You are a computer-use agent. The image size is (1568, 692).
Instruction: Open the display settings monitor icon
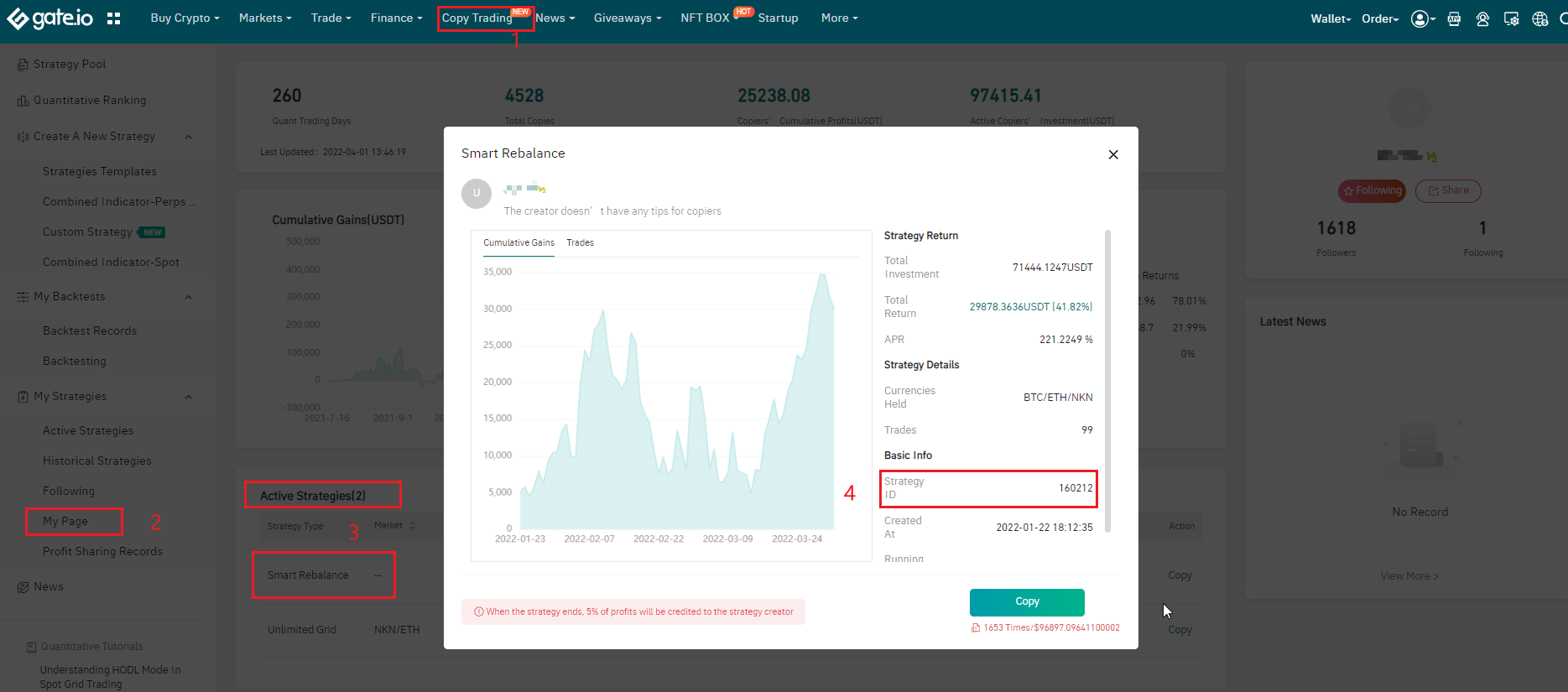[1511, 18]
